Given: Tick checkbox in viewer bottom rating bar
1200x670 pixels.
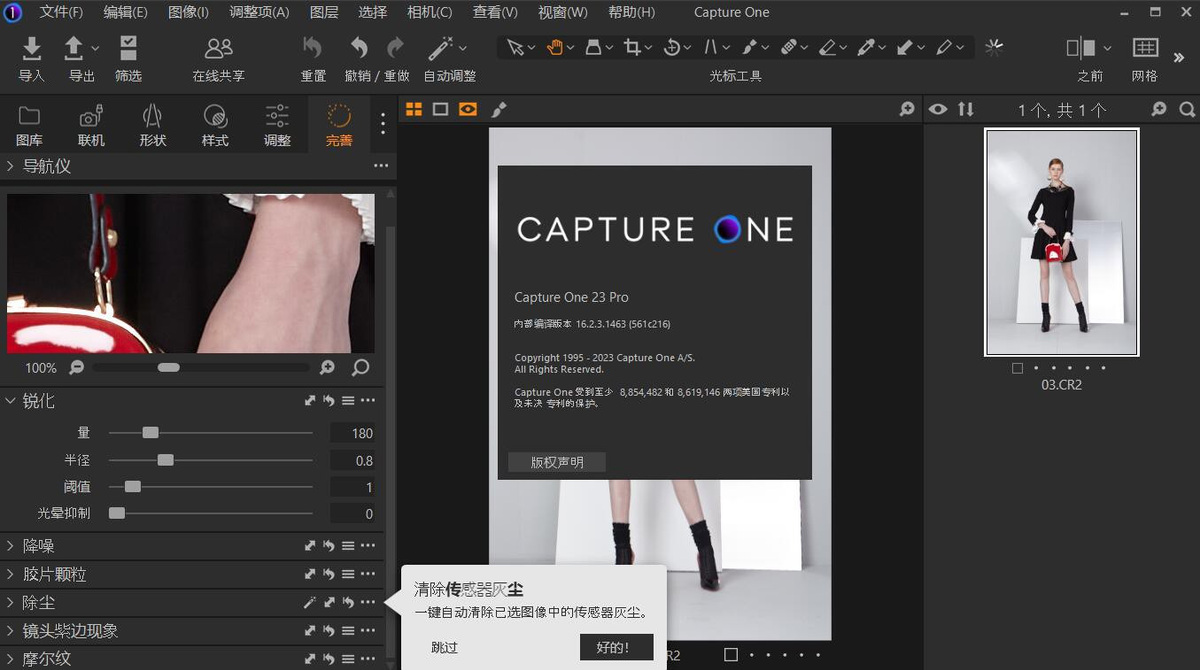Looking at the screenshot, I should coord(730,654).
